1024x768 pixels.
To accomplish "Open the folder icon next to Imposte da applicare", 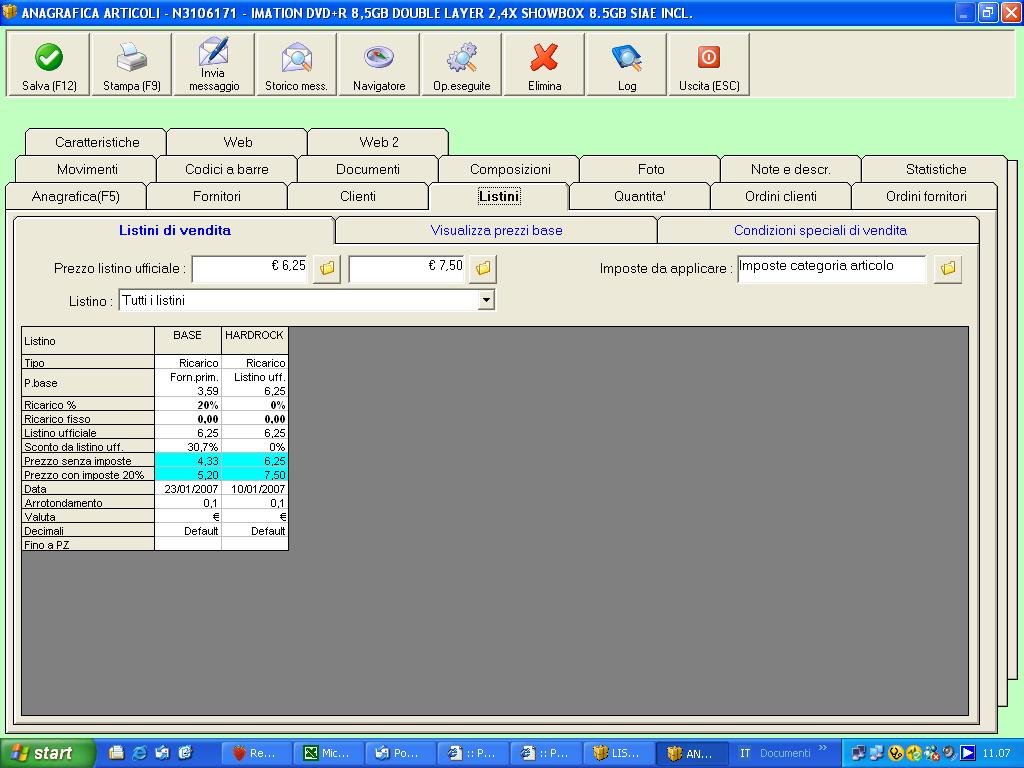I will [x=948, y=268].
